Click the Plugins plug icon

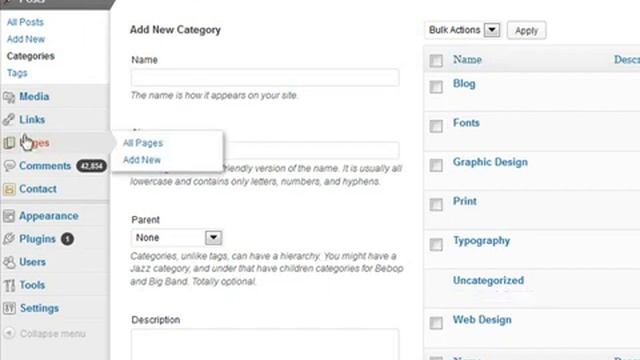(9, 239)
